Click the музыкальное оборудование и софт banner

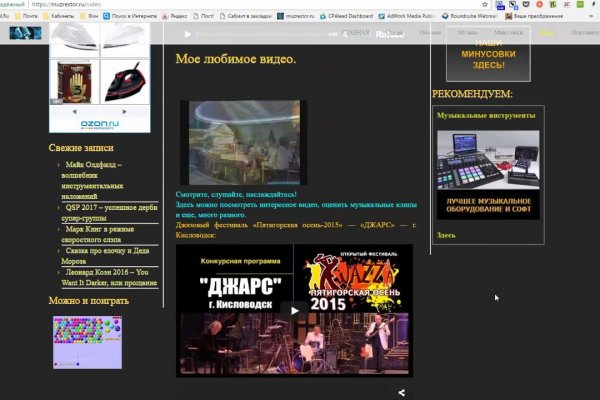487,174
